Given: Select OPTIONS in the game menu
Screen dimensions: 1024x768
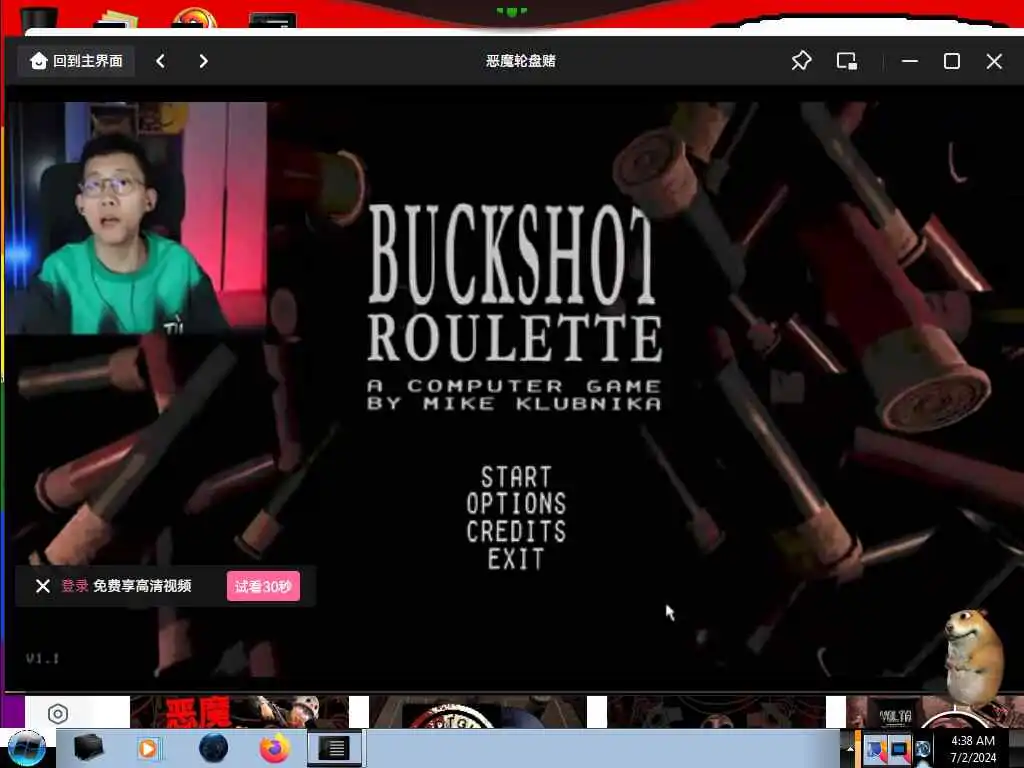Looking at the screenshot, I should [x=516, y=504].
